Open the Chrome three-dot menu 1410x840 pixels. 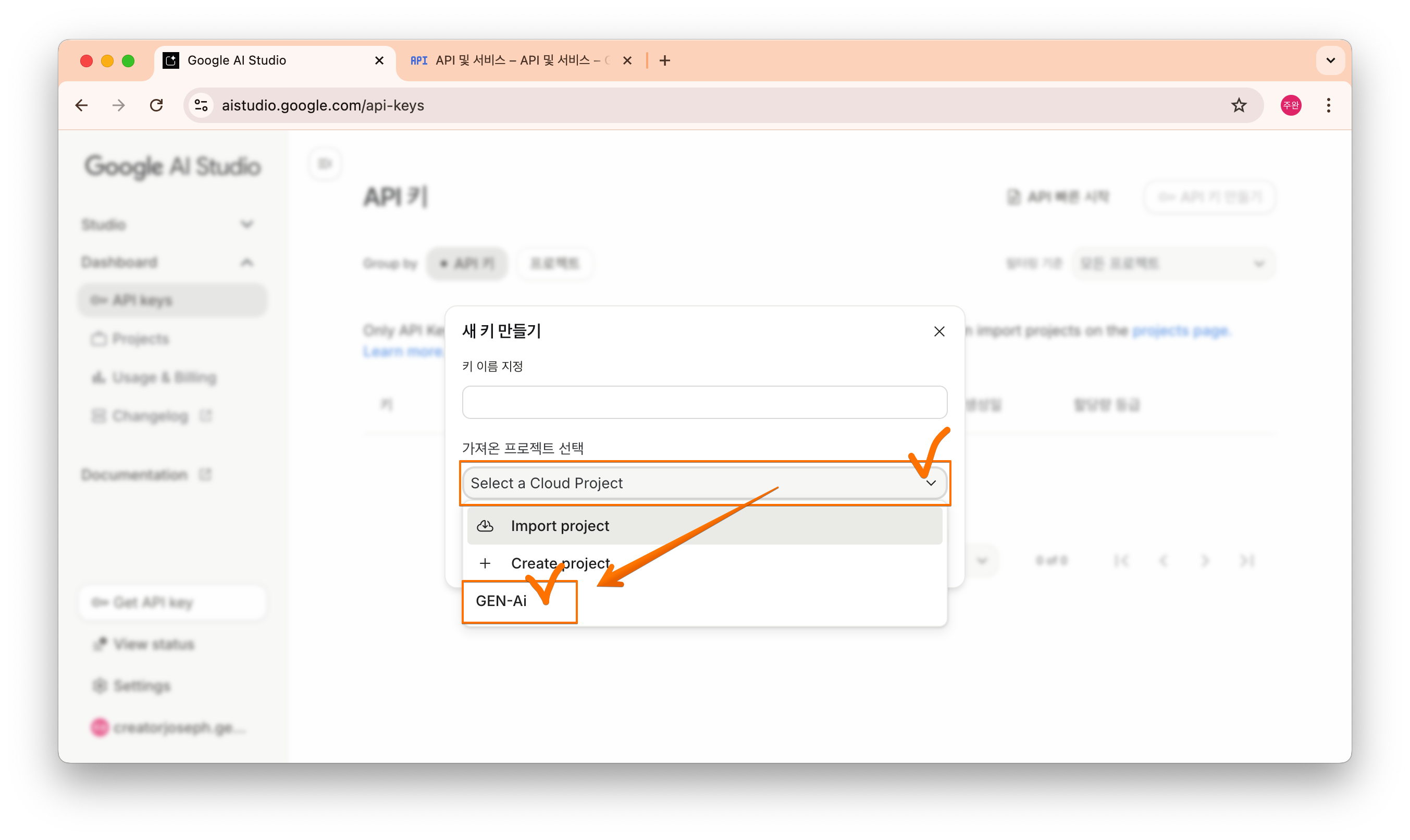1328,105
